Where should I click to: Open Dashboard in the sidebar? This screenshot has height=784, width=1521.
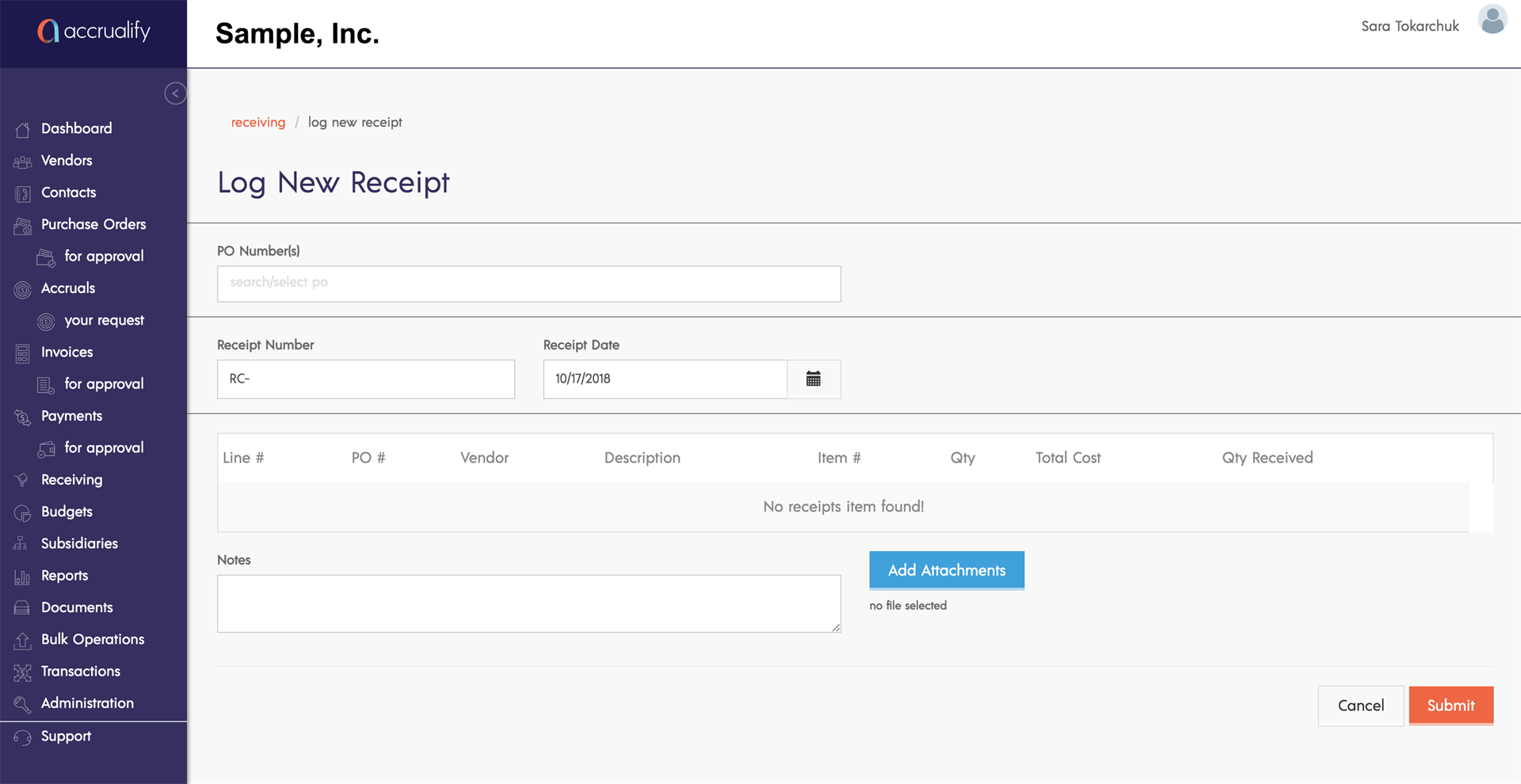click(77, 128)
